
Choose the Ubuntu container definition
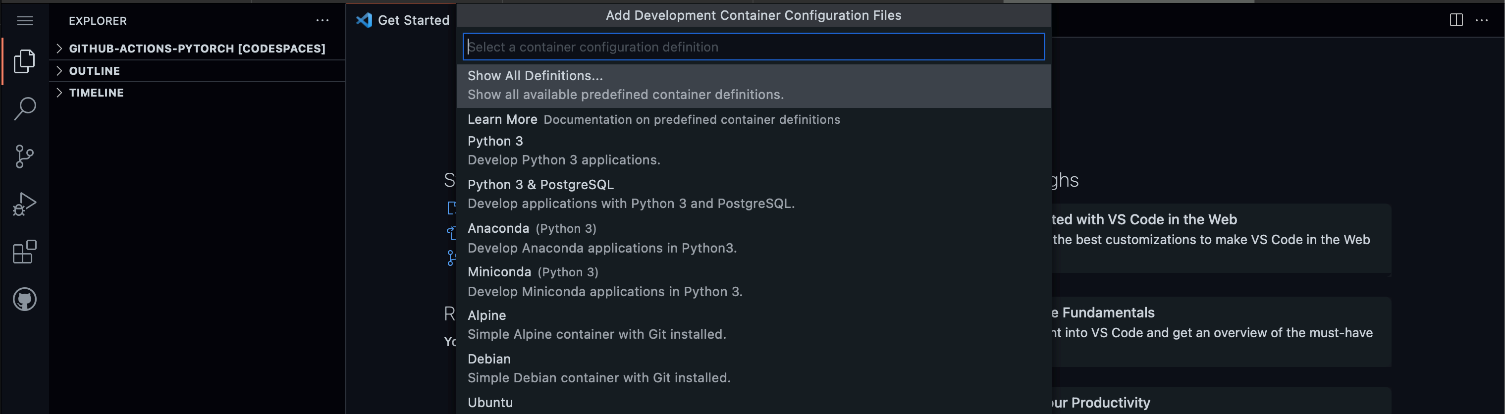point(754,403)
